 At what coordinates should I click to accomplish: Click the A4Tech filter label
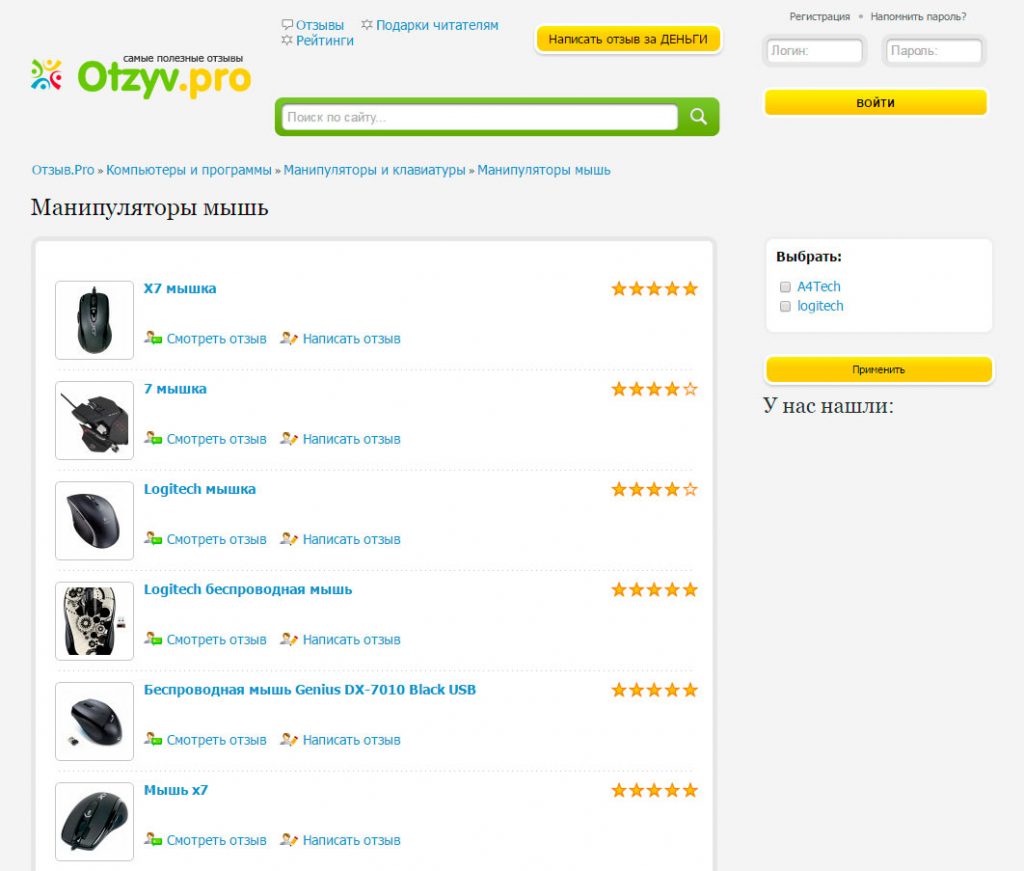818,287
